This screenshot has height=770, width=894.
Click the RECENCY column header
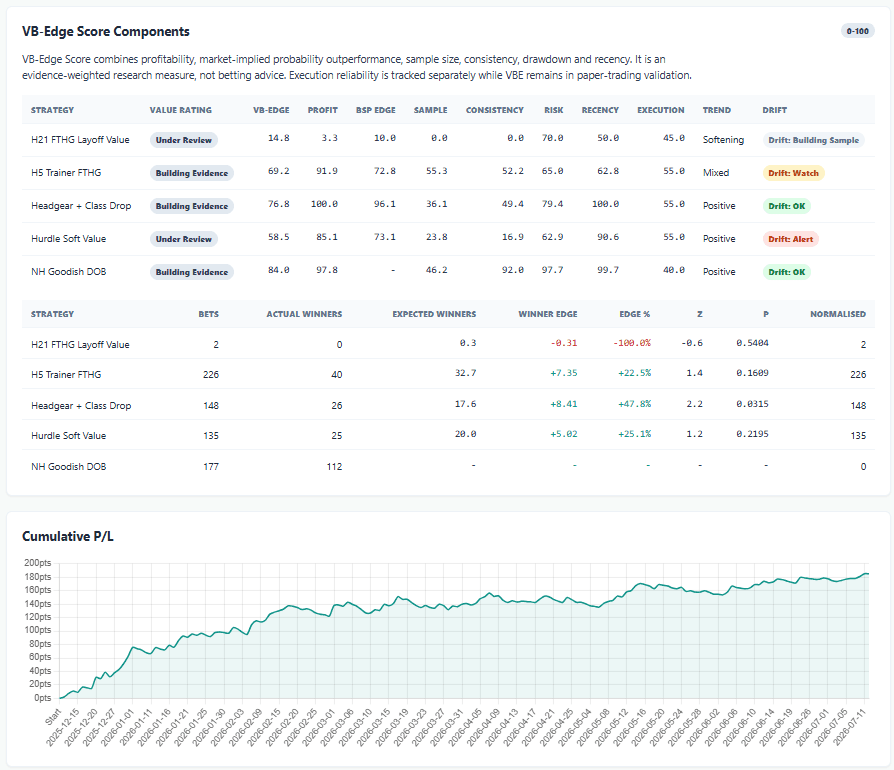pyautogui.click(x=600, y=110)
